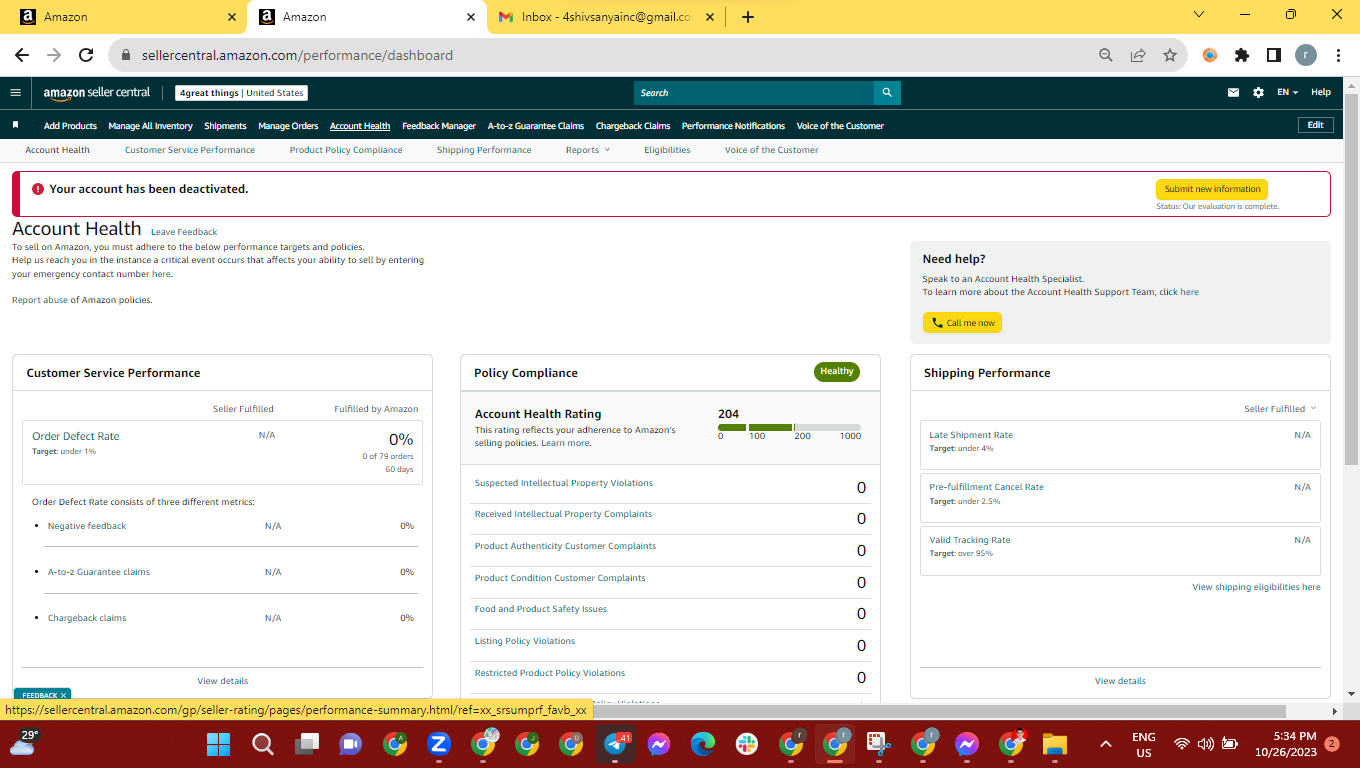Open the Seller Central hamburger menu

[15, 93]
